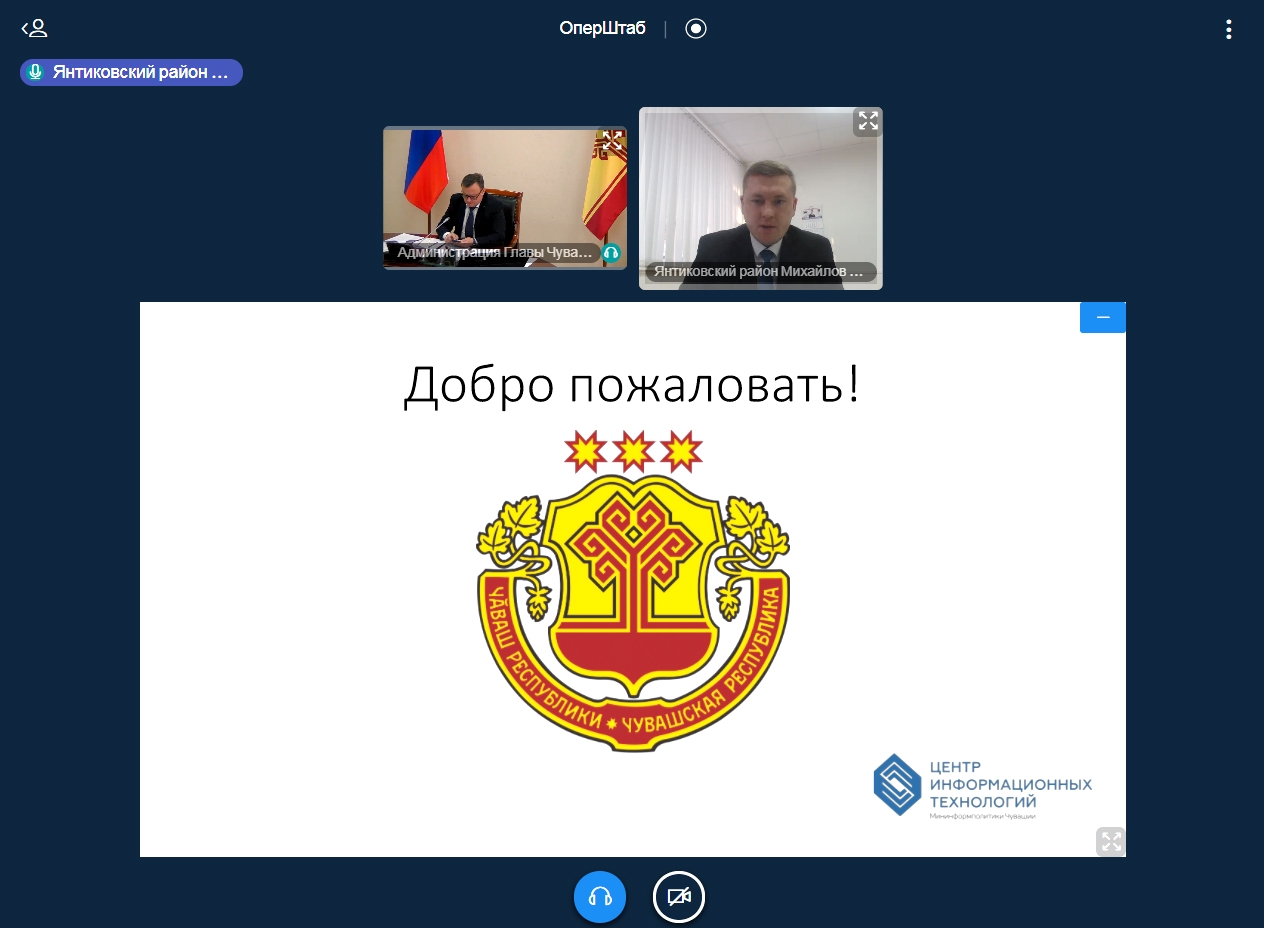Open the three-dot more options menu
1264x928 pixels.
(x=1229, y=29)
